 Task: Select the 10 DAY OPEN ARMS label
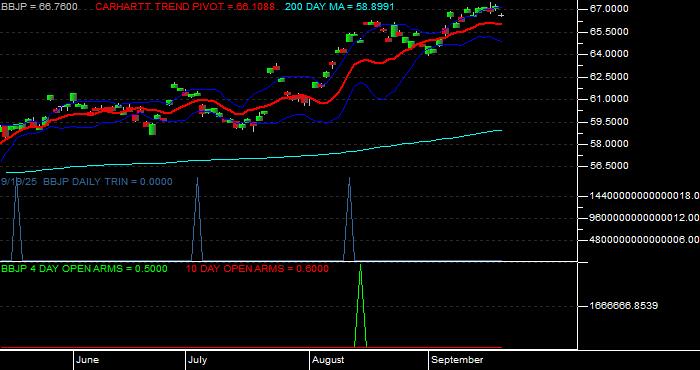point(257,269)
